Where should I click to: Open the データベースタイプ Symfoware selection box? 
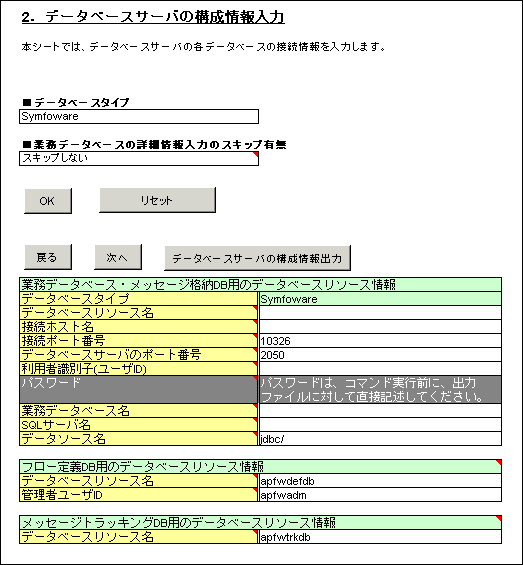(139, 116)
